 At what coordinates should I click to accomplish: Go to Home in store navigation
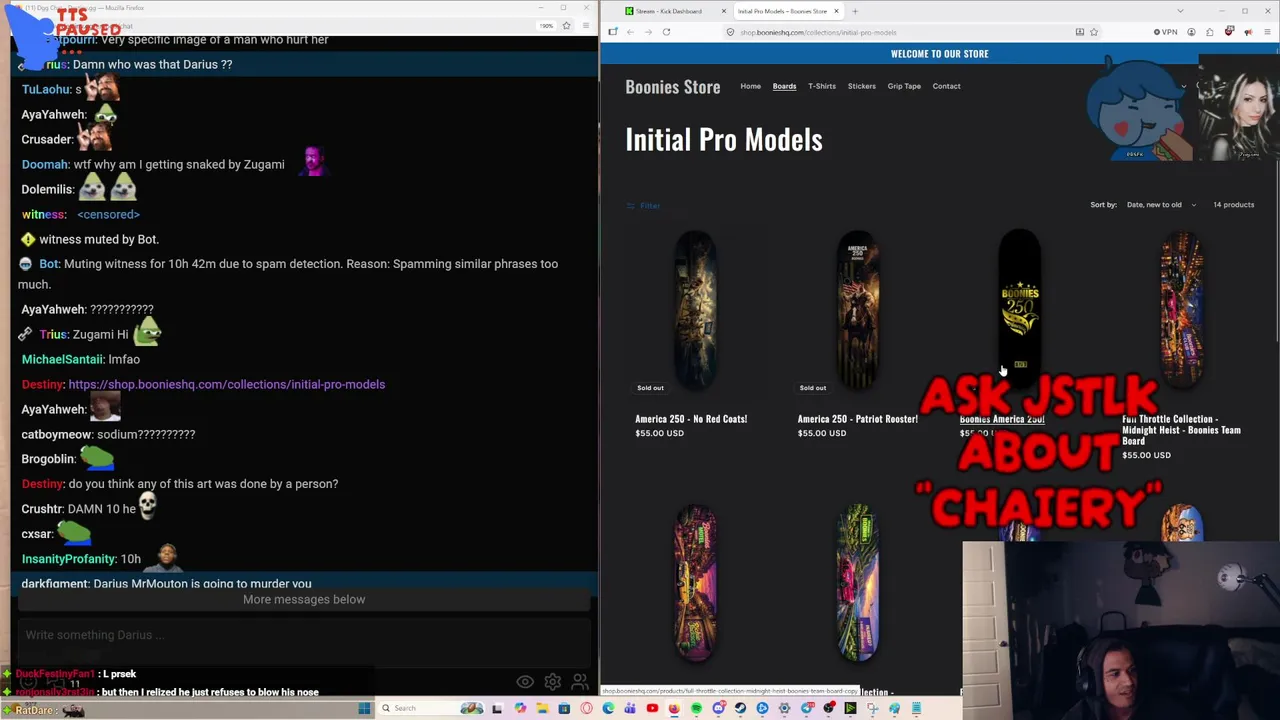751,86
